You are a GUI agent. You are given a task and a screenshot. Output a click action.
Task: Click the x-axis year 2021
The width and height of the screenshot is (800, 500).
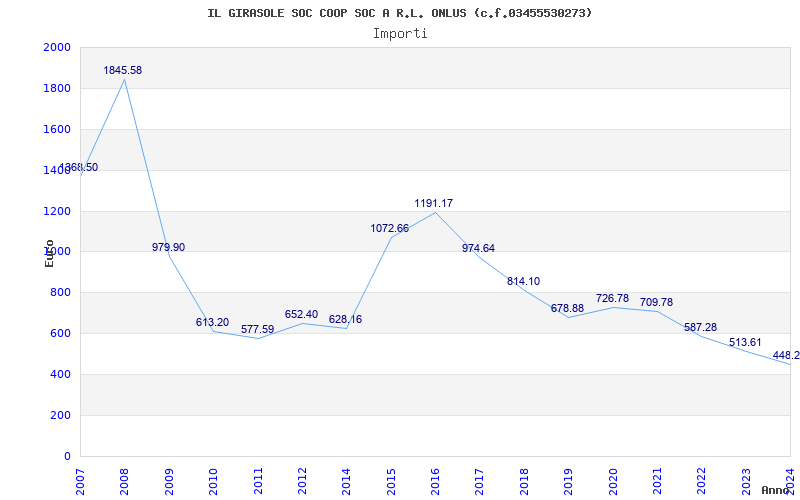[x=657, y=482]
